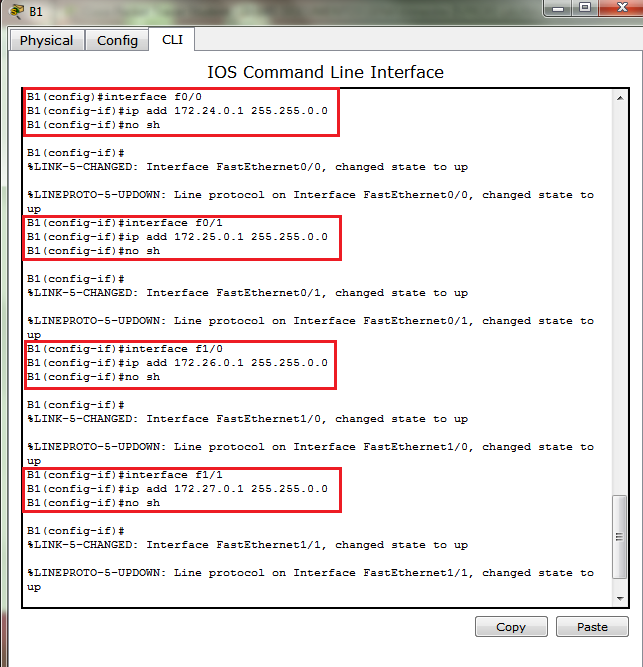This screenshot has height=667, width=643.
Task: Click the terminal scrollbar down arrow
Action: [620, 599]
